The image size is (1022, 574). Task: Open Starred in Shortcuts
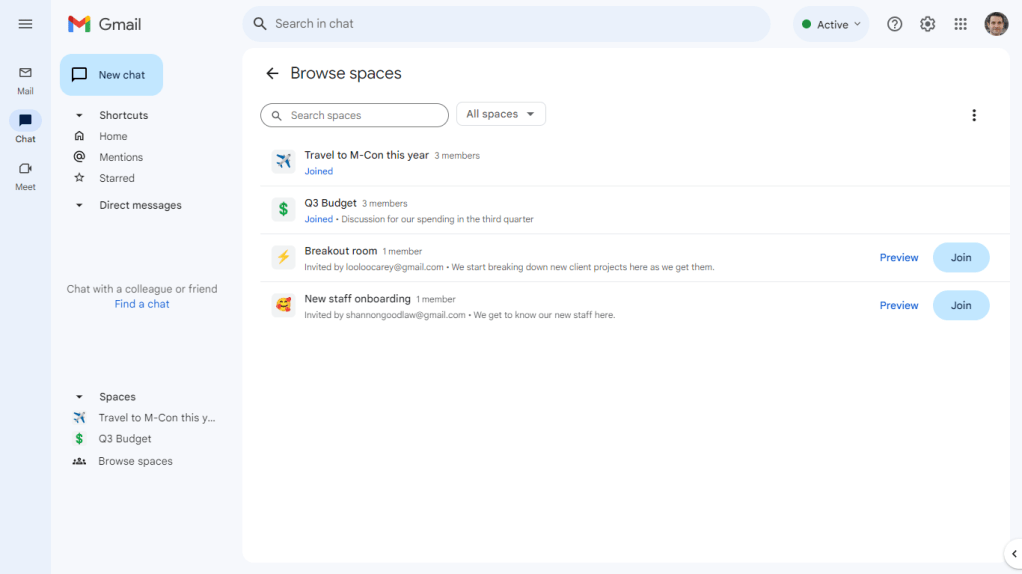coord(116,178)
